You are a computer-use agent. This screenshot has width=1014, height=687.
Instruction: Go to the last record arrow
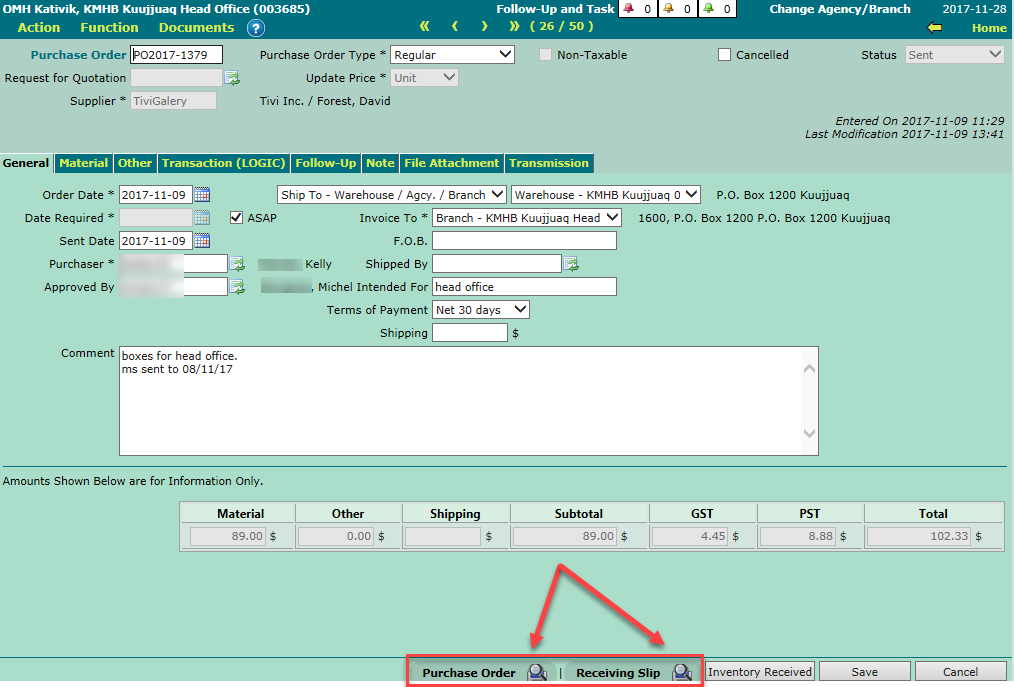coord(514,27)
